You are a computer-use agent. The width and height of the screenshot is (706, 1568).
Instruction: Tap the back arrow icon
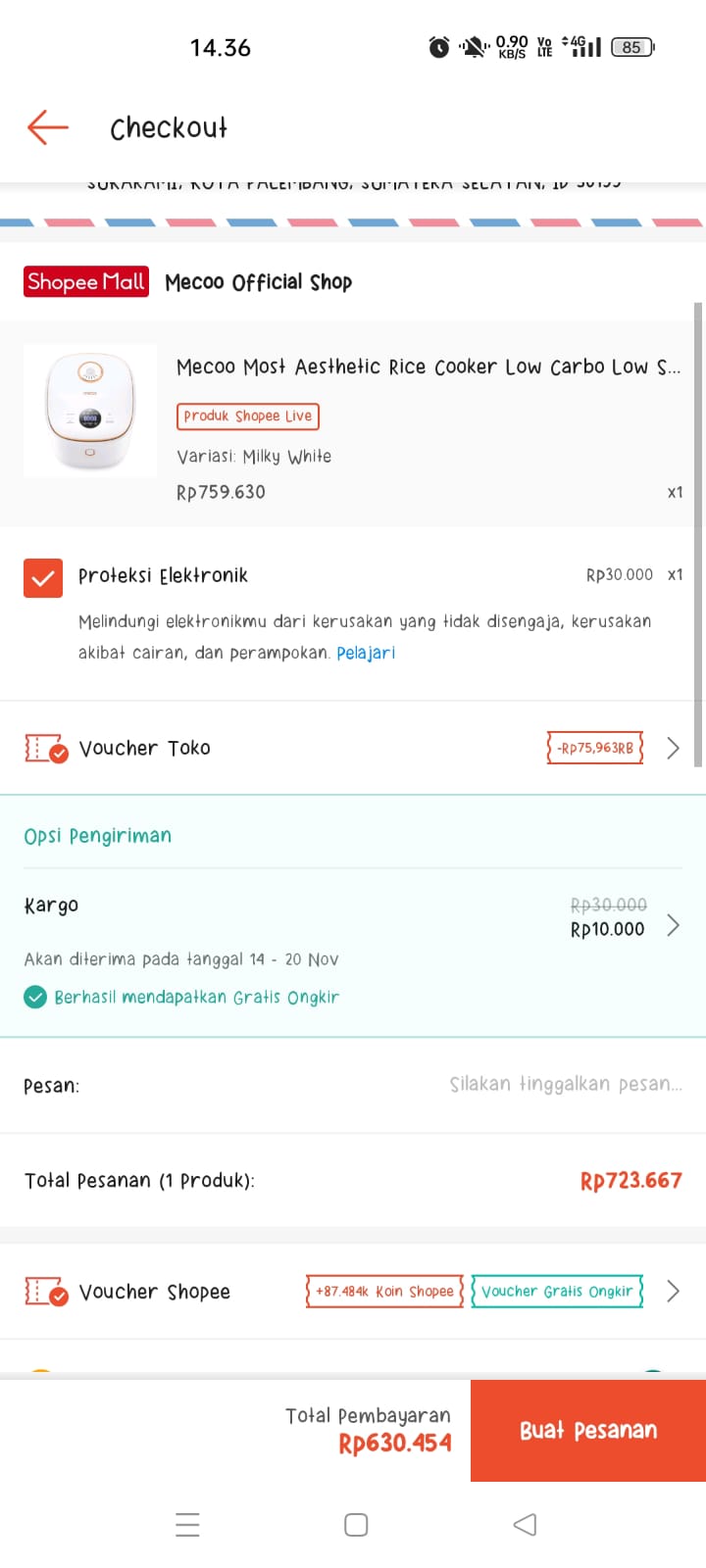click(47, 127)
